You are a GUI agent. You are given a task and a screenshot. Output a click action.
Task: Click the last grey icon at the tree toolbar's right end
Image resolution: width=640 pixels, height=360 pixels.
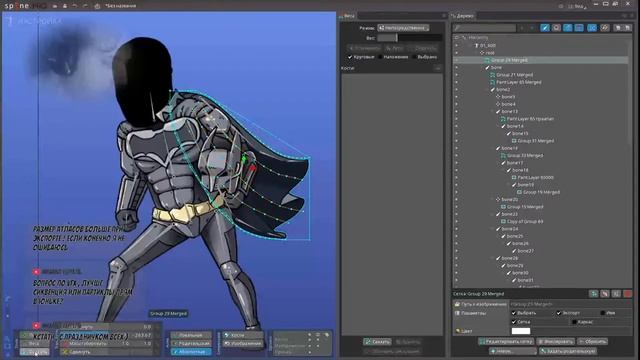click(627, 28)
